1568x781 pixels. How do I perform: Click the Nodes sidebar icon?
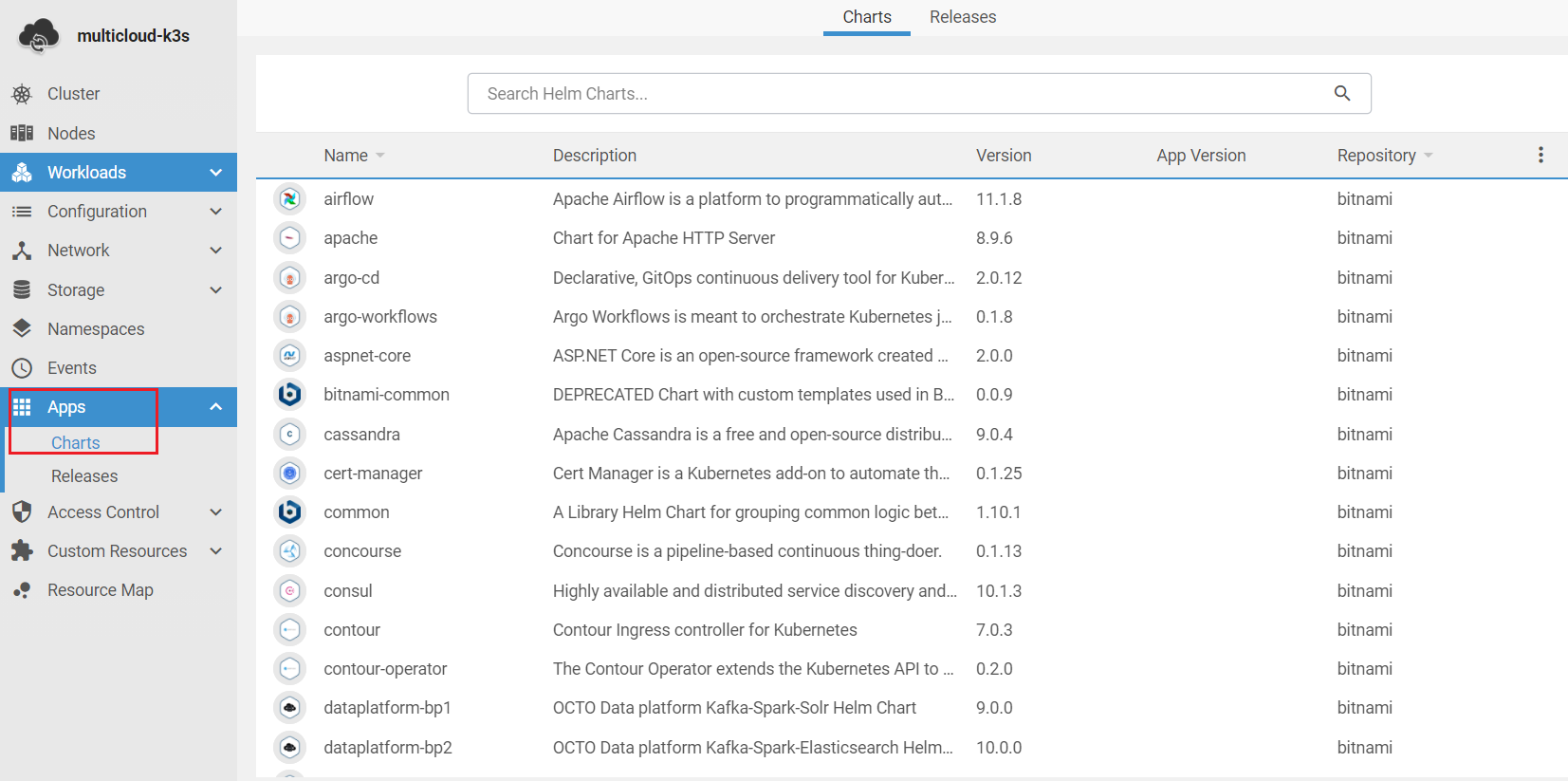tap(22, 133)
